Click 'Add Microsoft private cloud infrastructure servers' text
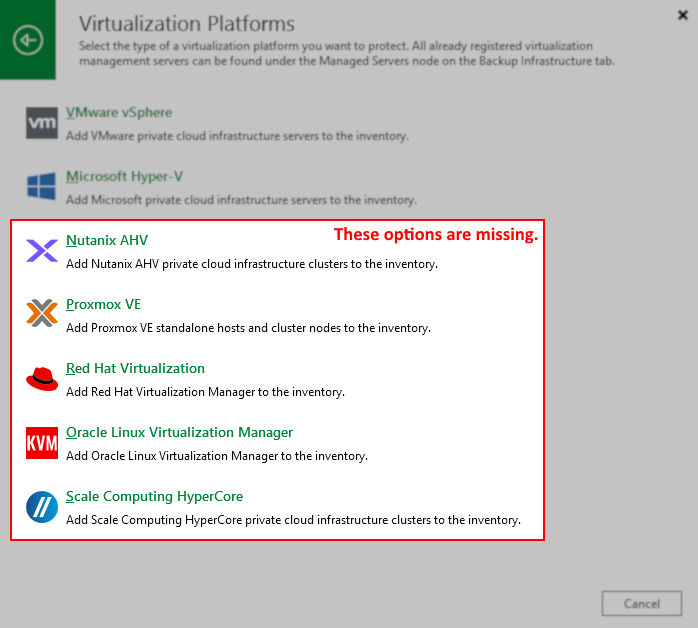This screenshot has width=698, height=628. (x=241, y=200)
